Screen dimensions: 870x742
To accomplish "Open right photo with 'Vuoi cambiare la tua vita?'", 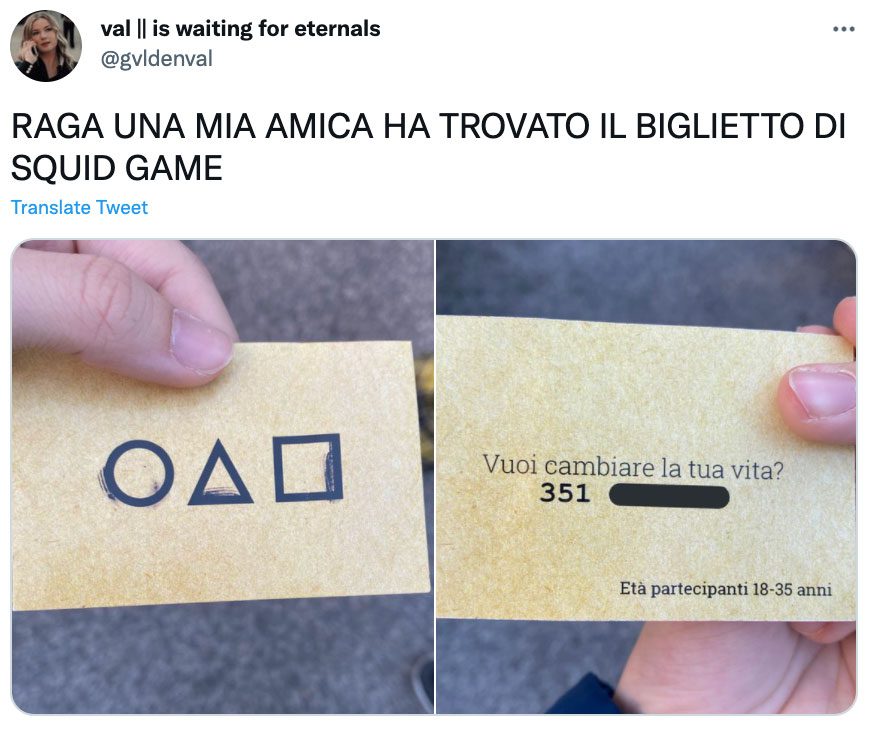I will 646,477.
